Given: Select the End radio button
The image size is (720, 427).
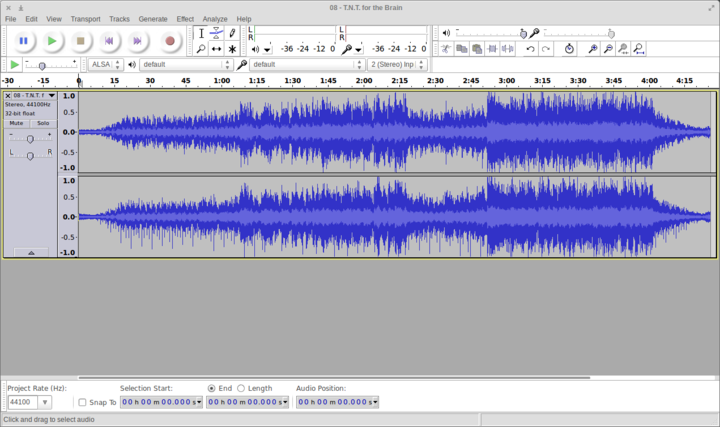Looking at the screenshot, I should coord(211,388).
